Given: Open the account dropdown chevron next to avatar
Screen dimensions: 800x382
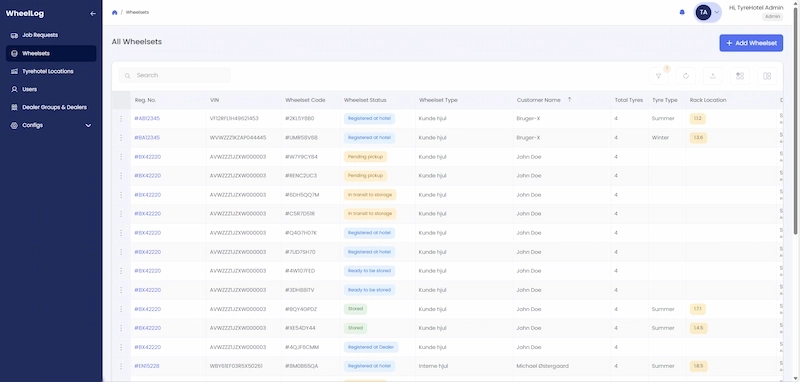Looking at the screenshot, I should point(716,12).
